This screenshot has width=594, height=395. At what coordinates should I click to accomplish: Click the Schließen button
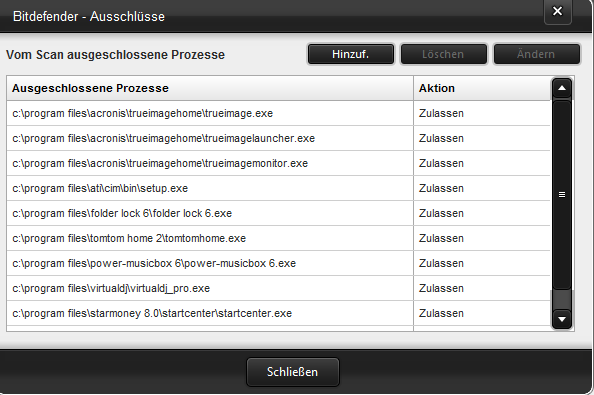(292, 372)
